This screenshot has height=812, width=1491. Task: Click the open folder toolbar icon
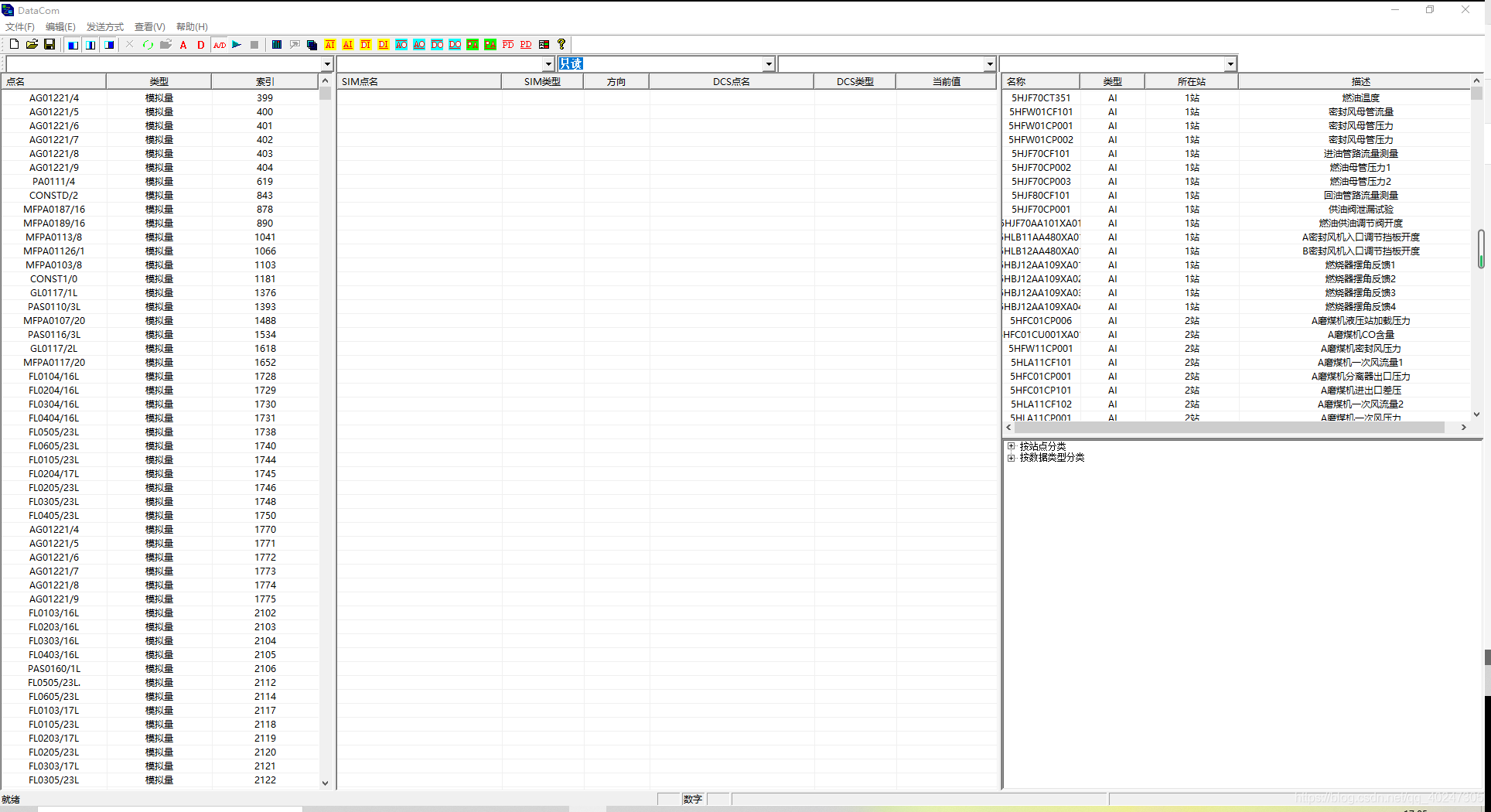(x=32, y=45)
